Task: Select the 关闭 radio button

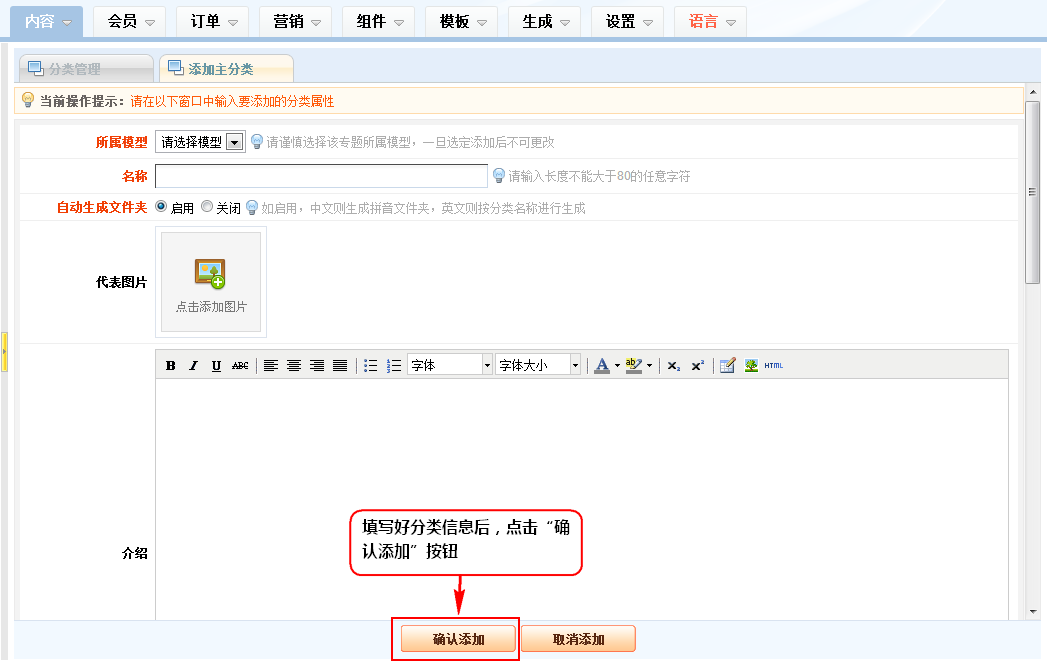Action: (x=207, y=207)
